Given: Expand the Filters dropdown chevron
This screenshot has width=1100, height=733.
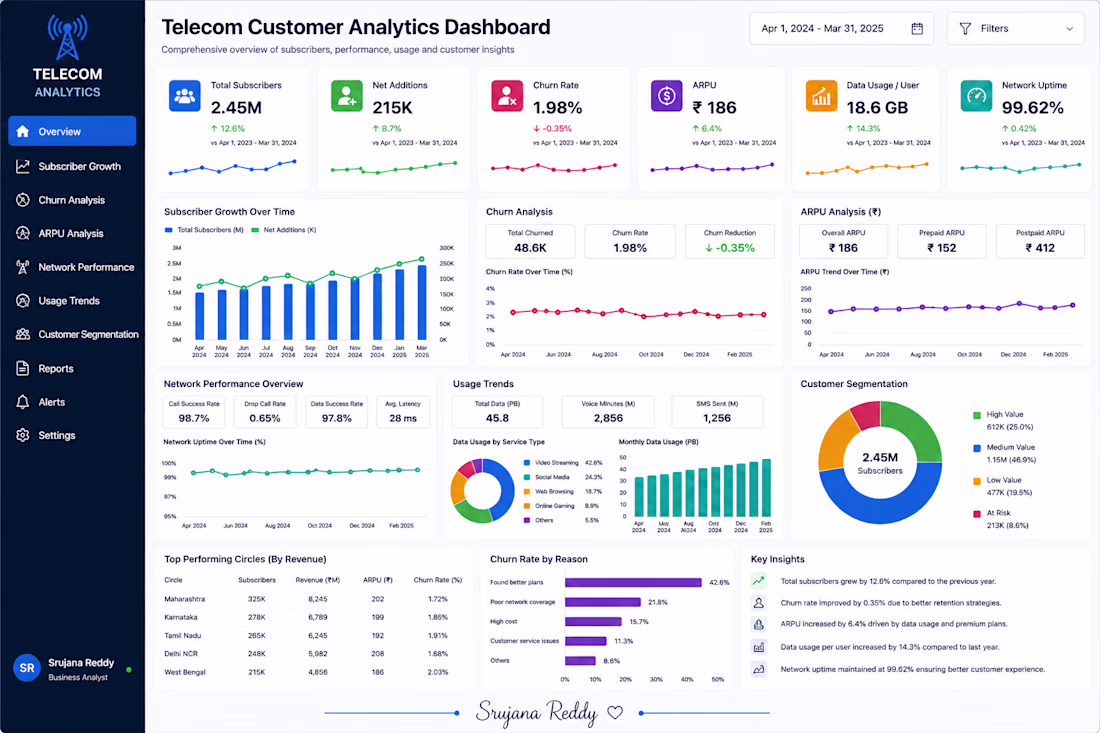Looking at the screenshot, I should [1070, 29].
